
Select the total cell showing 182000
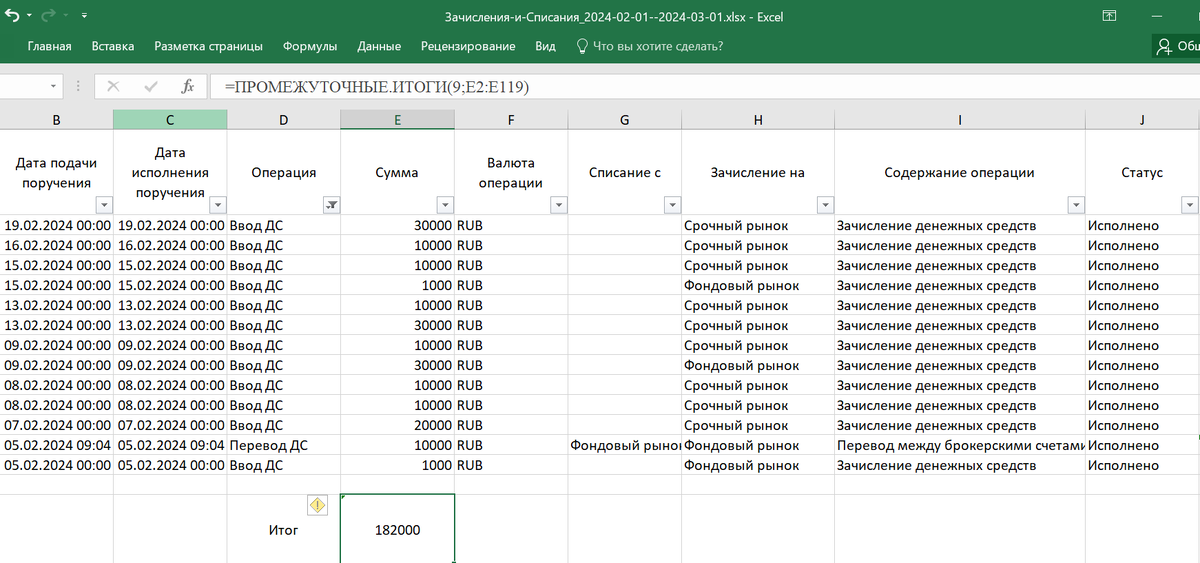tap(397, 529)
